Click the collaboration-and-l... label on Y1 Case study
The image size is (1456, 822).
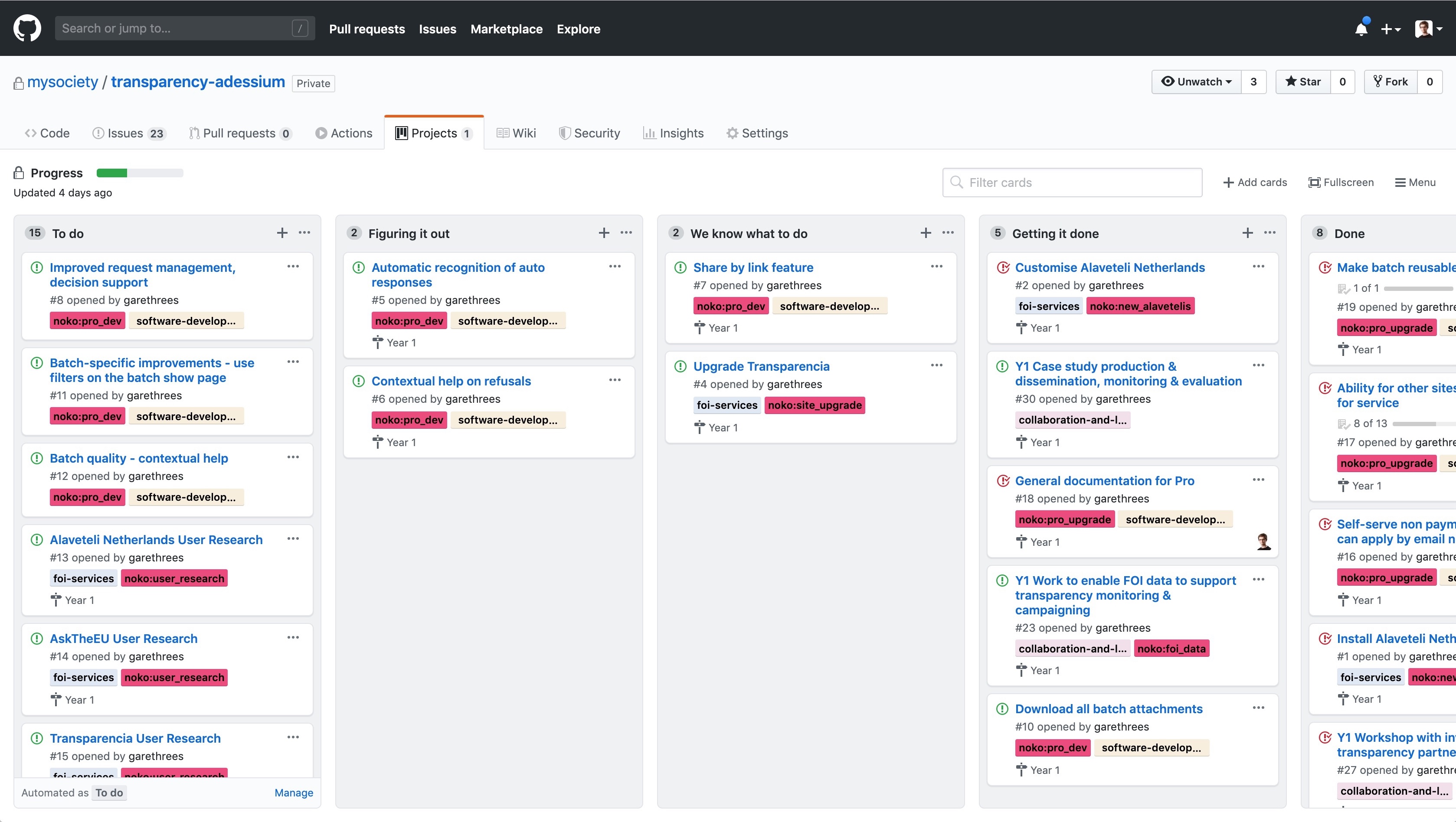[x=1072, y=420]
